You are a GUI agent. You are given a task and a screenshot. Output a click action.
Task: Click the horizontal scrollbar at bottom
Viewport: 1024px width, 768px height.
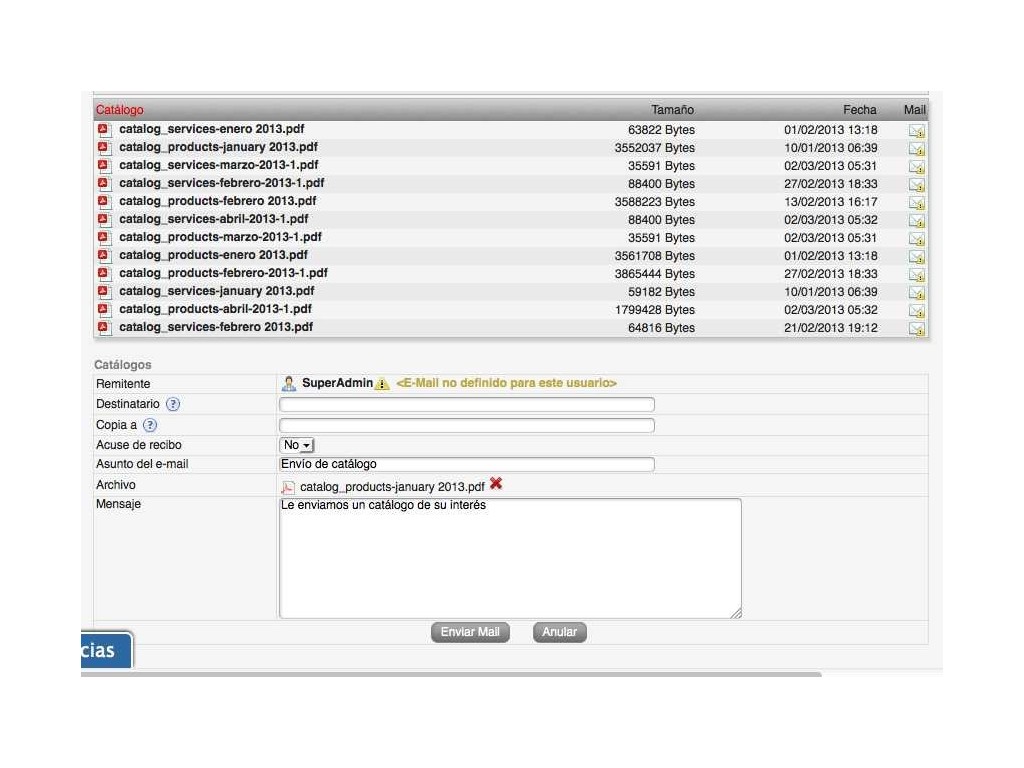coord(451,674)
